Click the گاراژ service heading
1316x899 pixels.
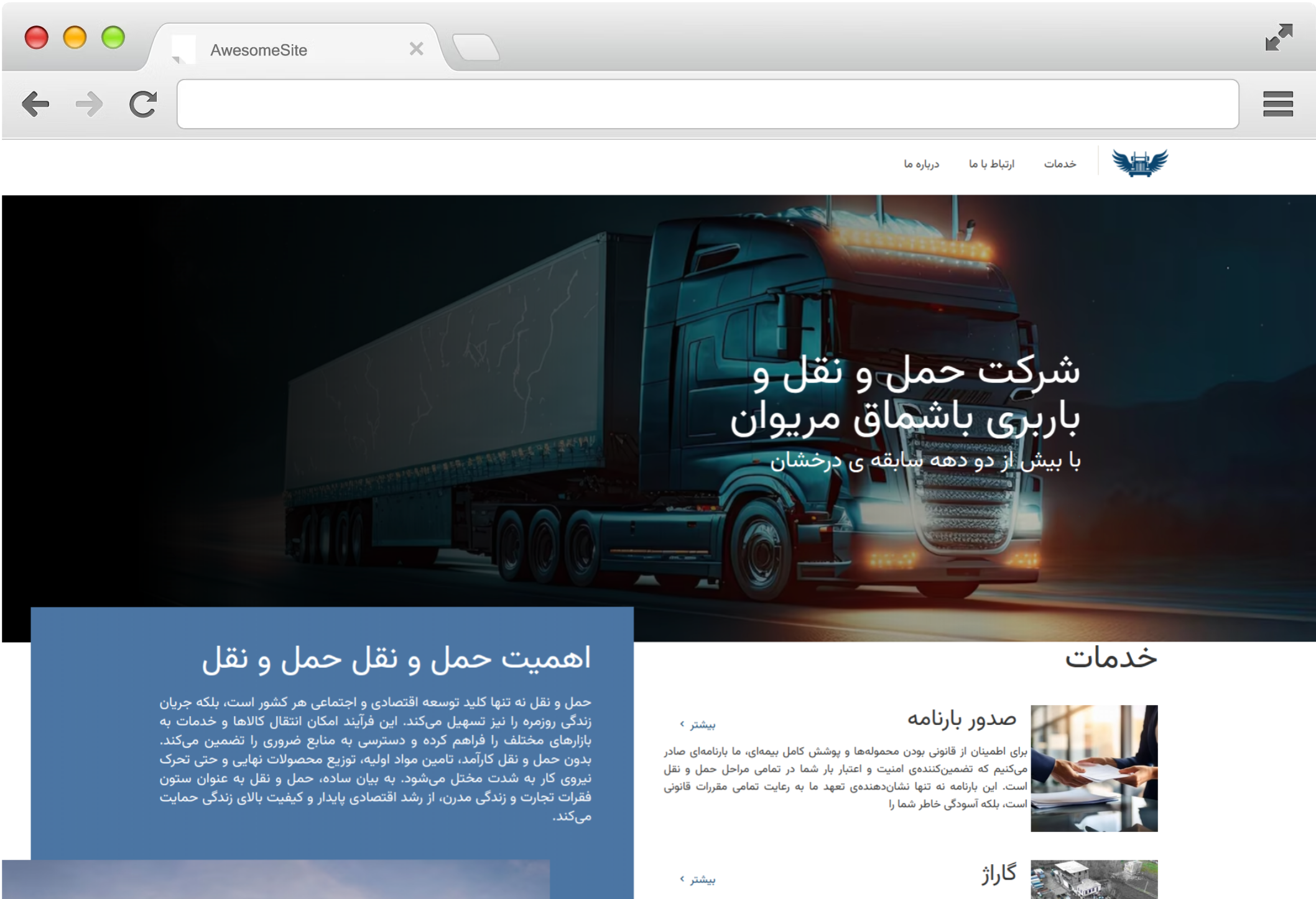click(998, 874)
